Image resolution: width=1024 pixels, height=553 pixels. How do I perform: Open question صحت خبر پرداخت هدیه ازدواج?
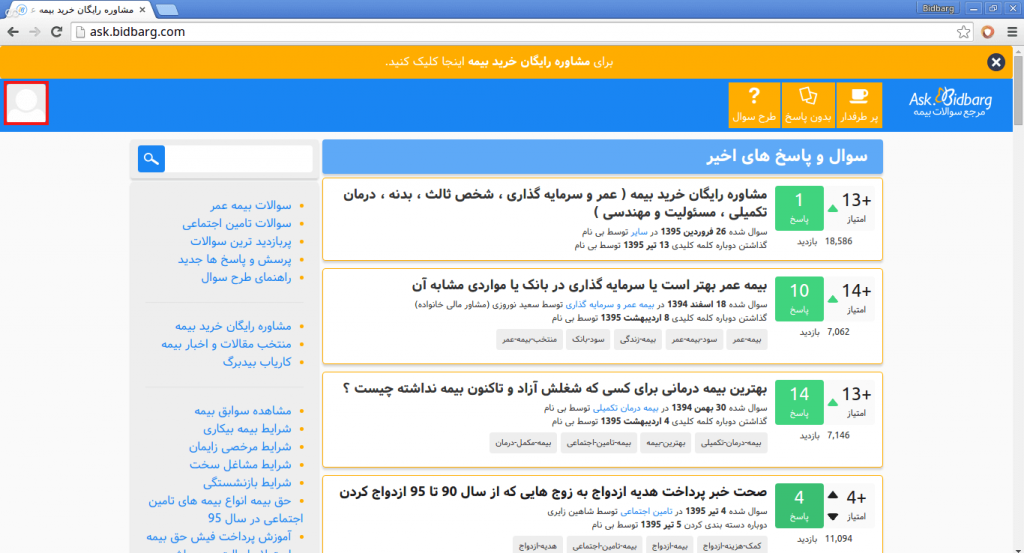[x=553, y=492]
